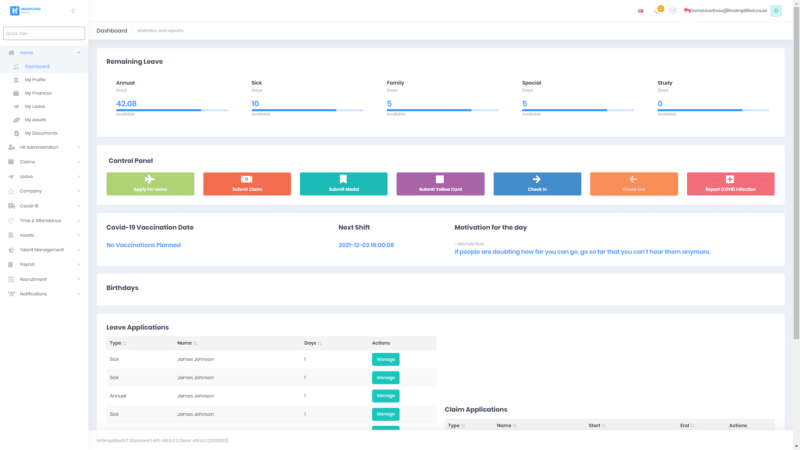The height and width of the screenshot is (450, 800).
Task: Click the Submit Yellow Card button
Action: [440, 184]
